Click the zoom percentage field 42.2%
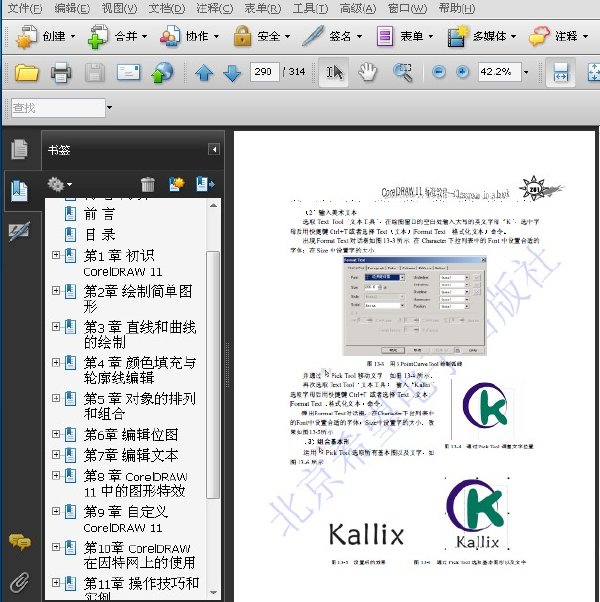600x602 pixels. [x=499, y=72]
